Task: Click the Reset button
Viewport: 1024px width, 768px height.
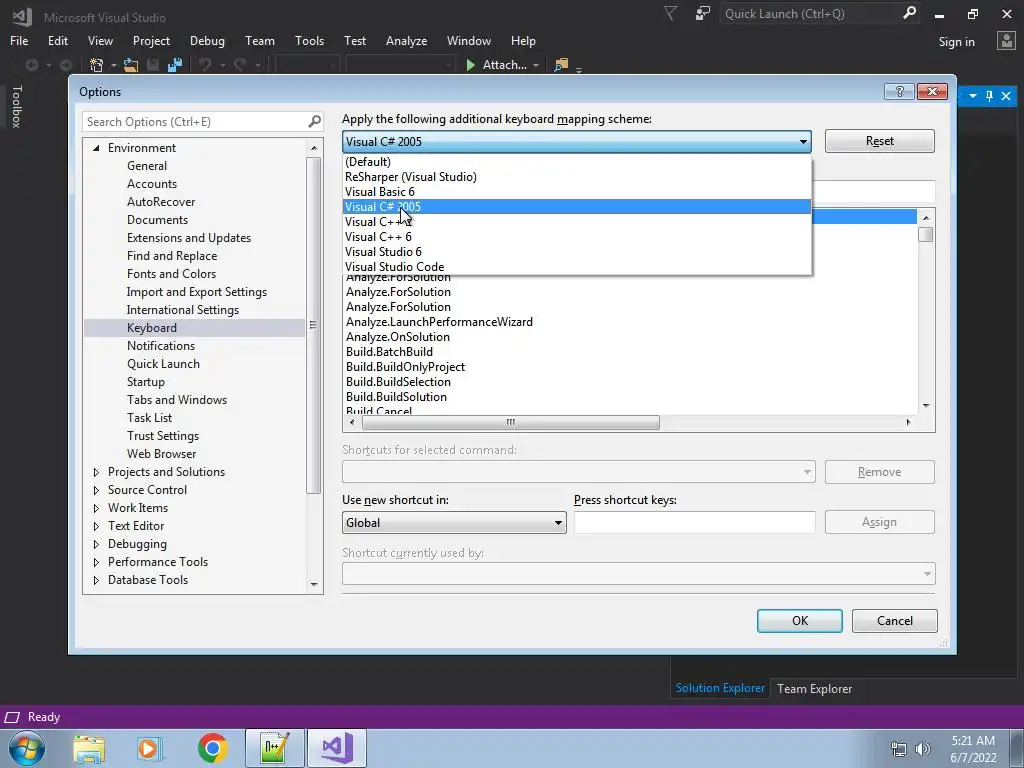Action: pyautogui.click(x=880, y=141)
